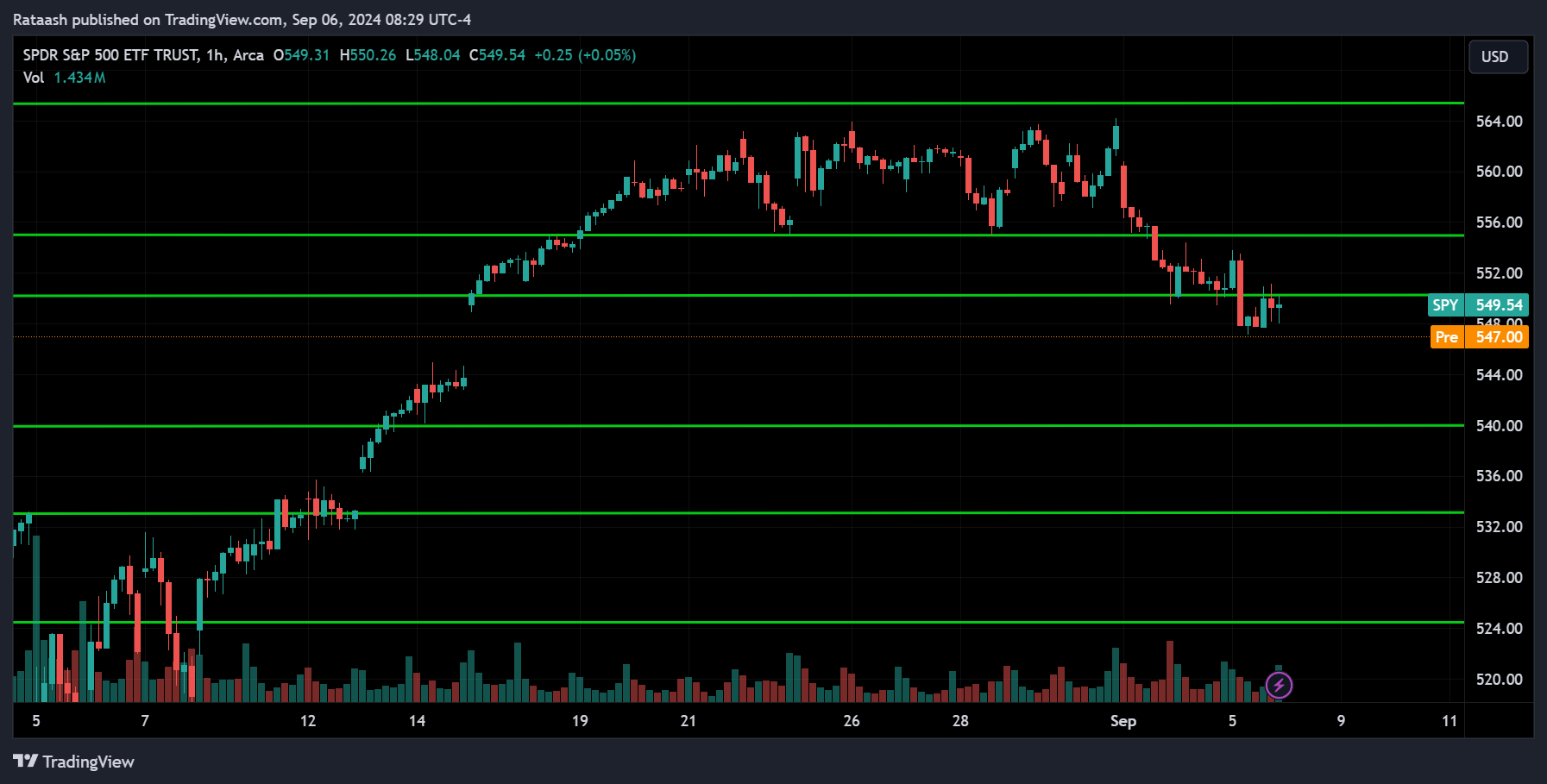Click the High value H550.26
1547x784 pixels.
click(368, 55)
